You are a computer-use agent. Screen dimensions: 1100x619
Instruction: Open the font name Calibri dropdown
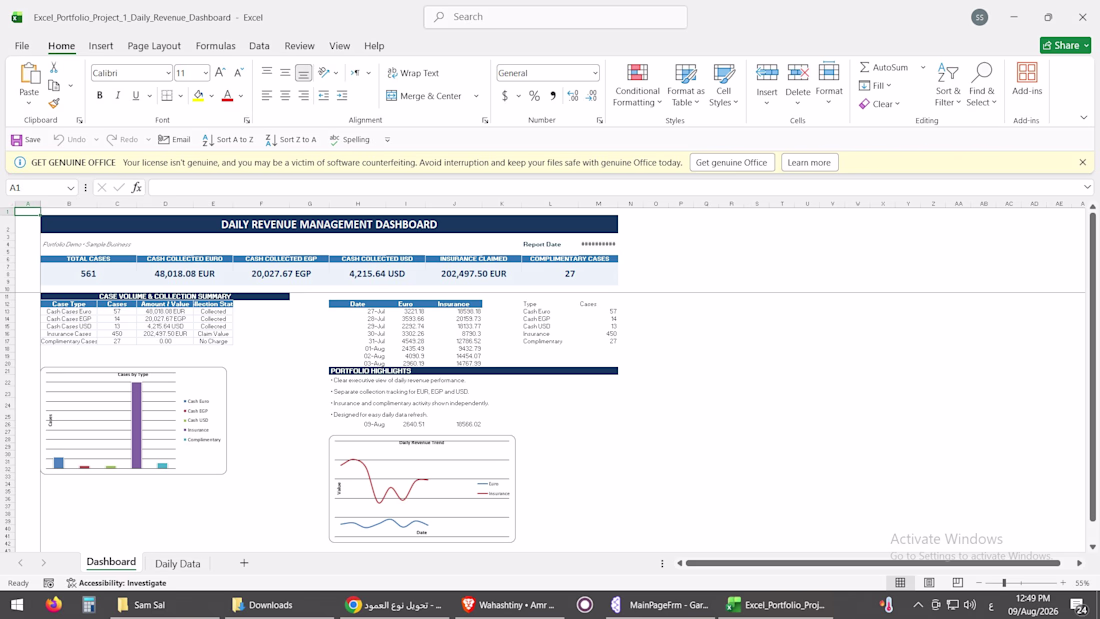click(x=168, y=73)
